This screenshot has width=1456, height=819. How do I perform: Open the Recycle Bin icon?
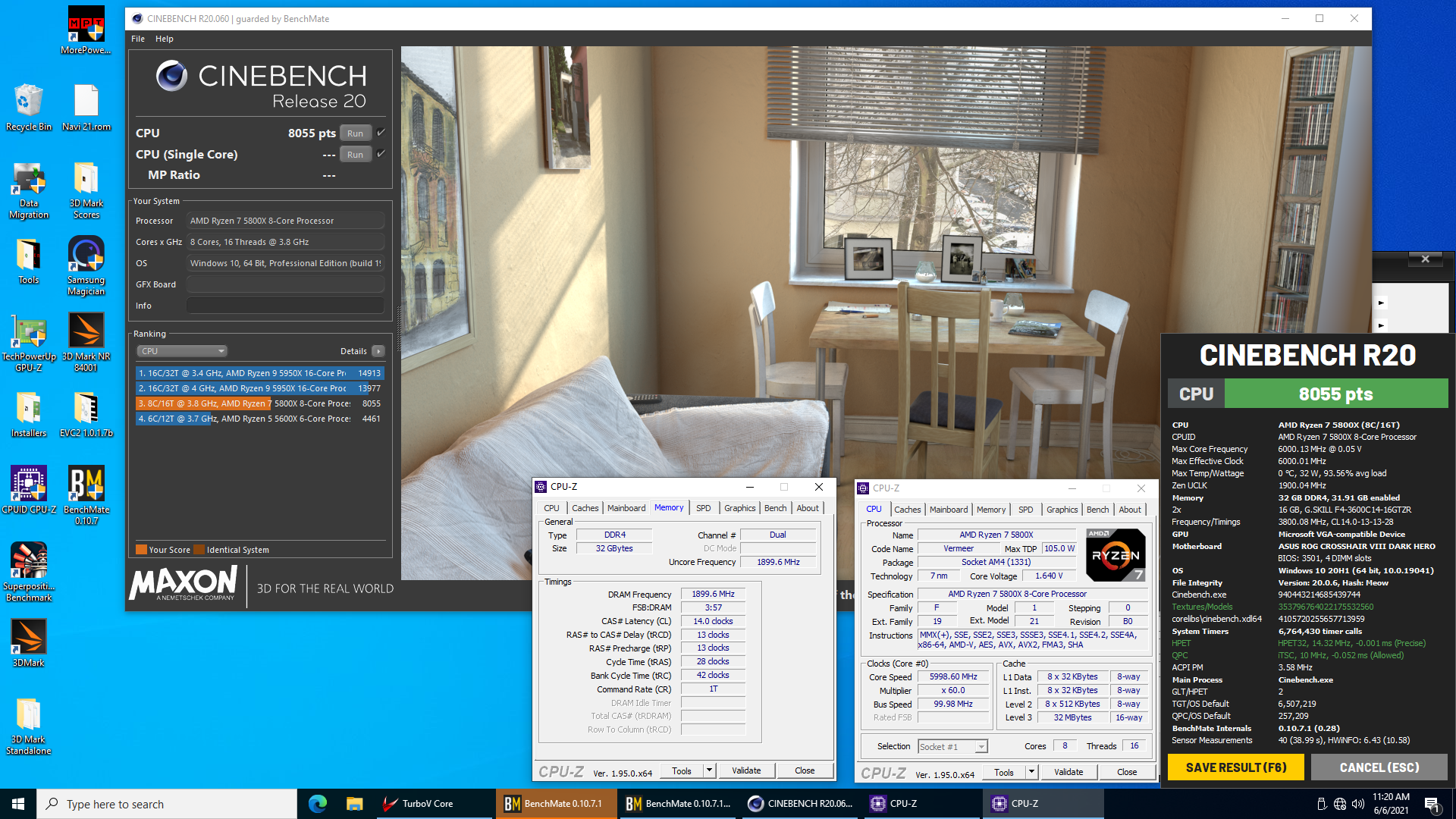pyautogui.click(x=29, y=107)
